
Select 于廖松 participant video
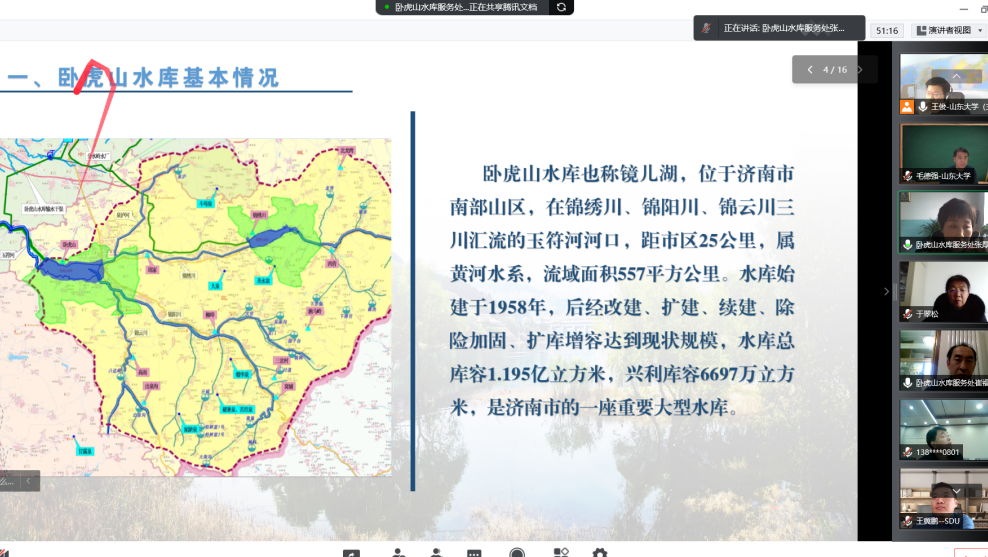[943, 290]
